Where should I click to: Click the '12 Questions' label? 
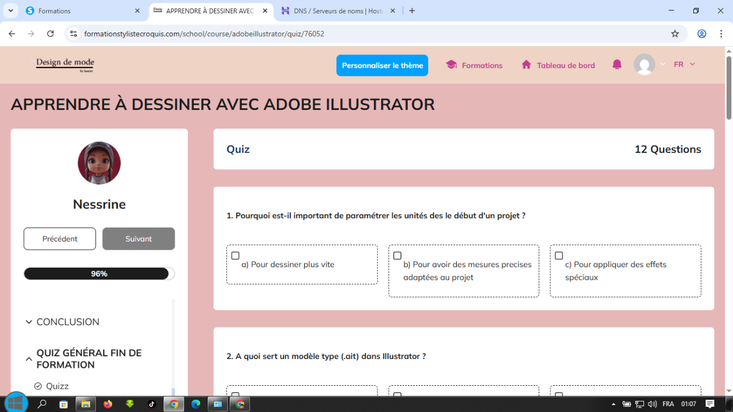pos(668,149)
